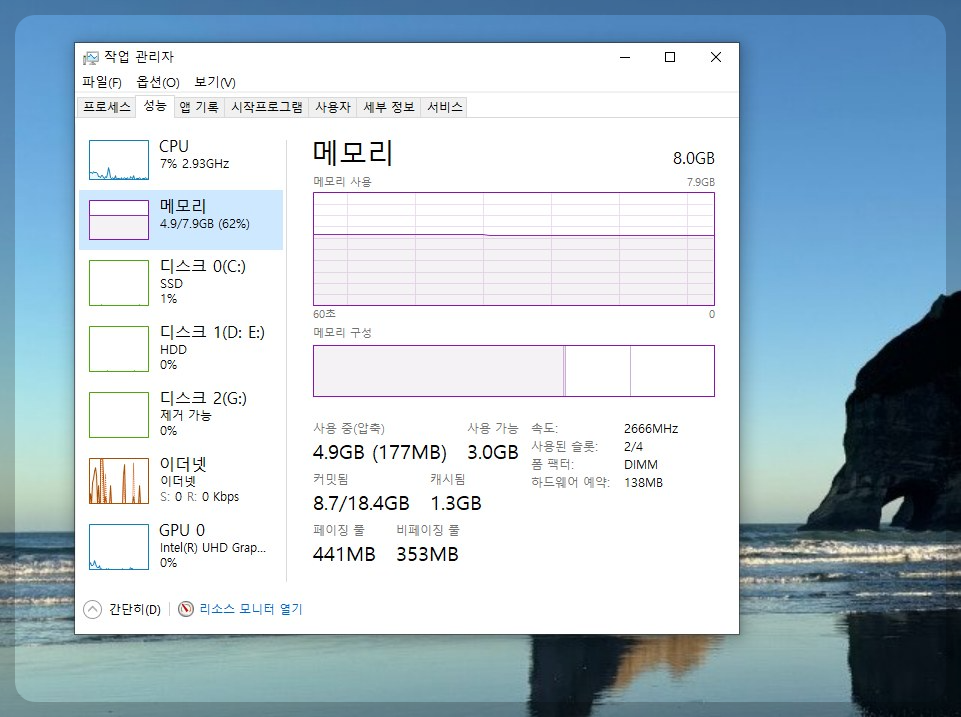Screen dimensions: 961x717
Task: Select the GPU 0 graph thumbnail
Action: pyautogui.click(x=119, y=547)
